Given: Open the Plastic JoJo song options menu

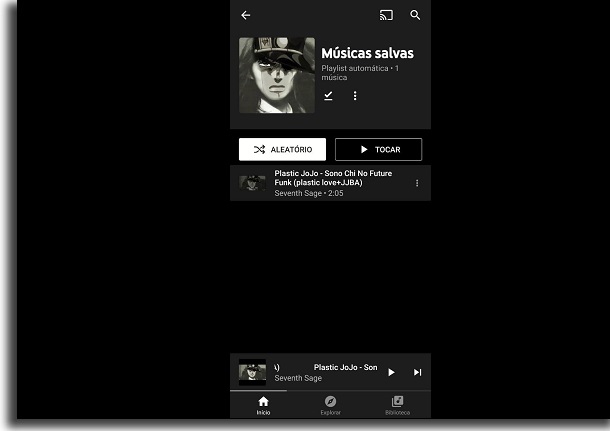Looking at the screenshot, I should point(417,183).
